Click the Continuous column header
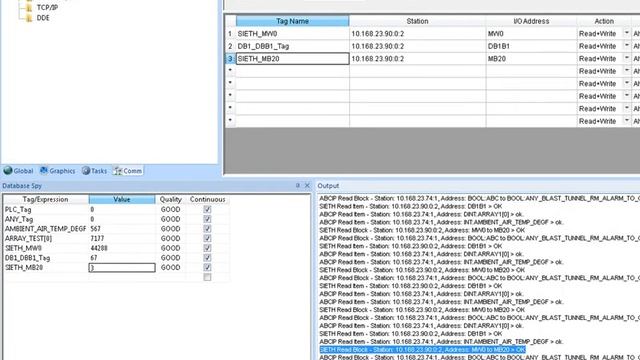 pyautogui.click(x=207, y=200)
